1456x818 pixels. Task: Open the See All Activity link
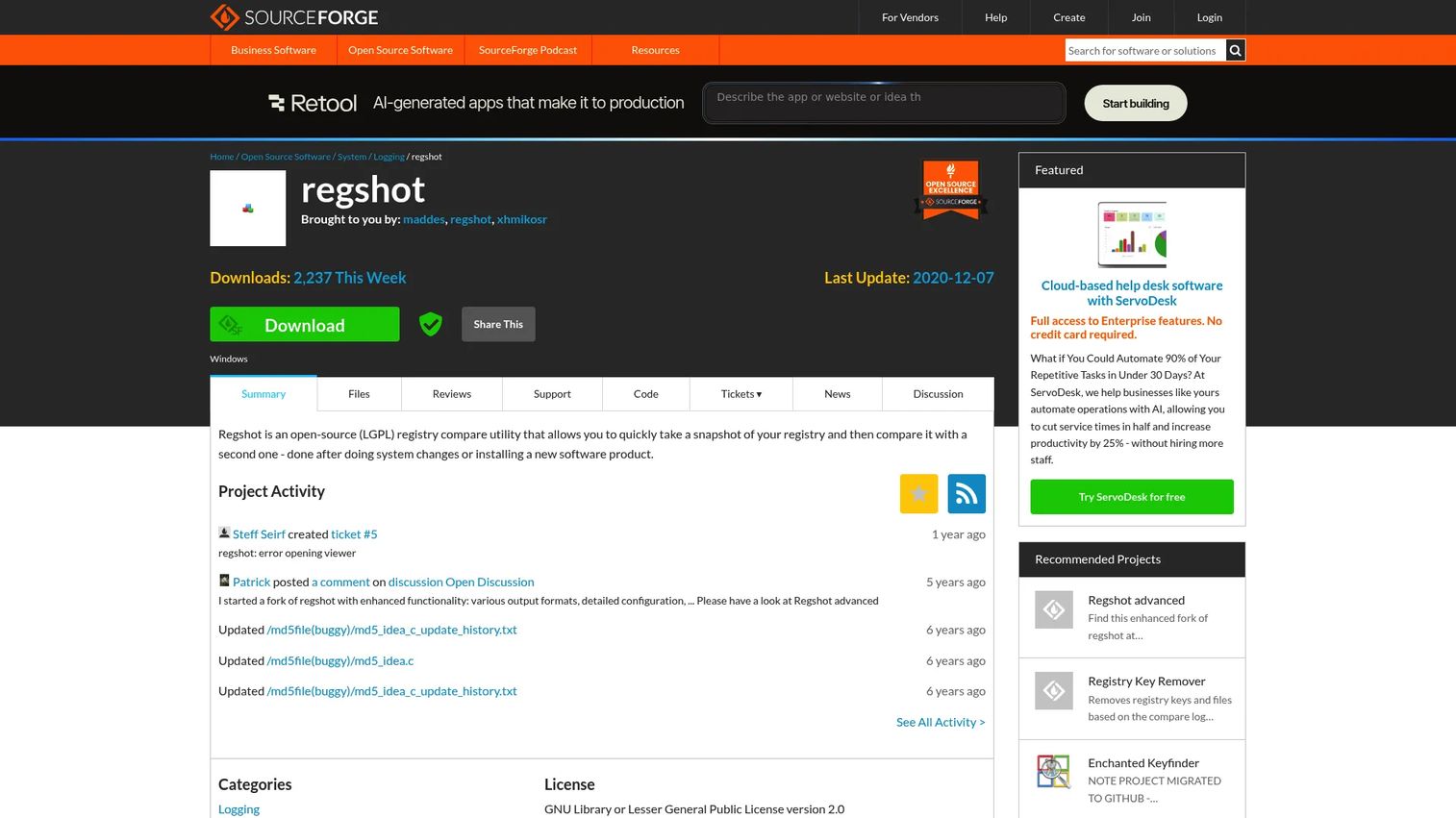941,722
